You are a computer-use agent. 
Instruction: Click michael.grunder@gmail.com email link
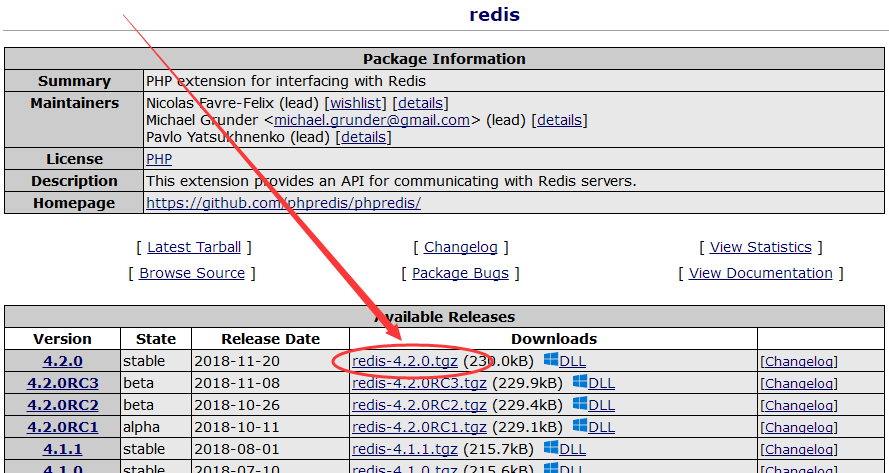[x=372, y=120]
